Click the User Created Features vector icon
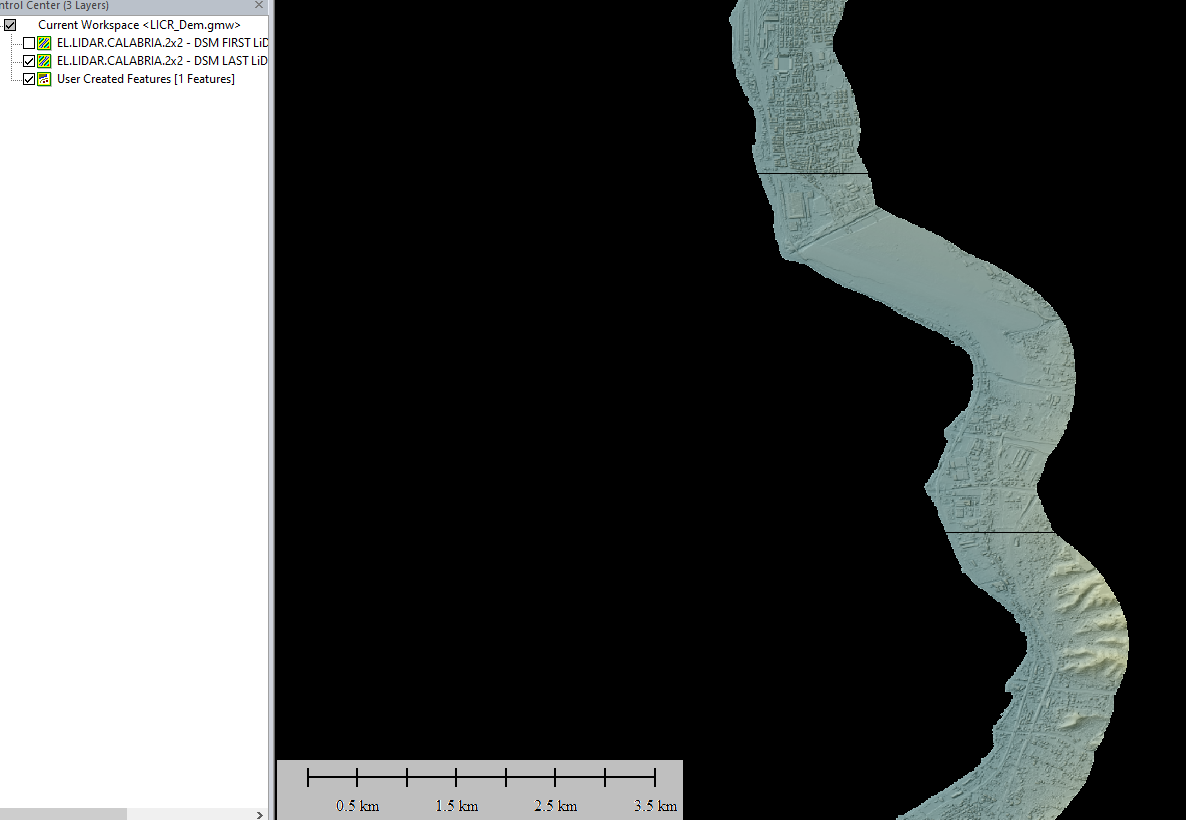Image resolution: width=1186 pixels, height=820 pixels. 44,79
